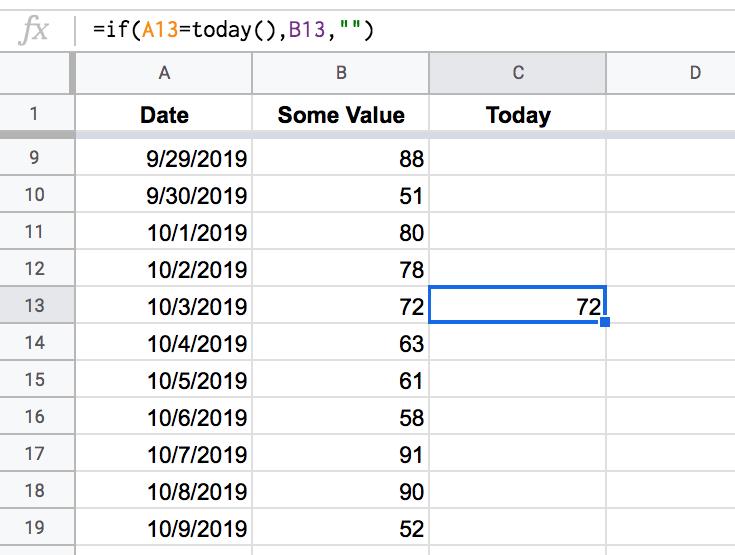Select column A header

click(x=164, y=73)
